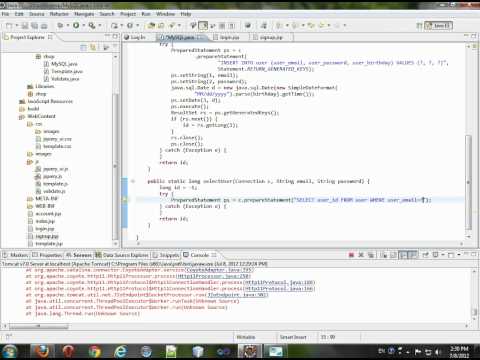
Task: Switch to the Snippets tab
Action: pos(166,255)
